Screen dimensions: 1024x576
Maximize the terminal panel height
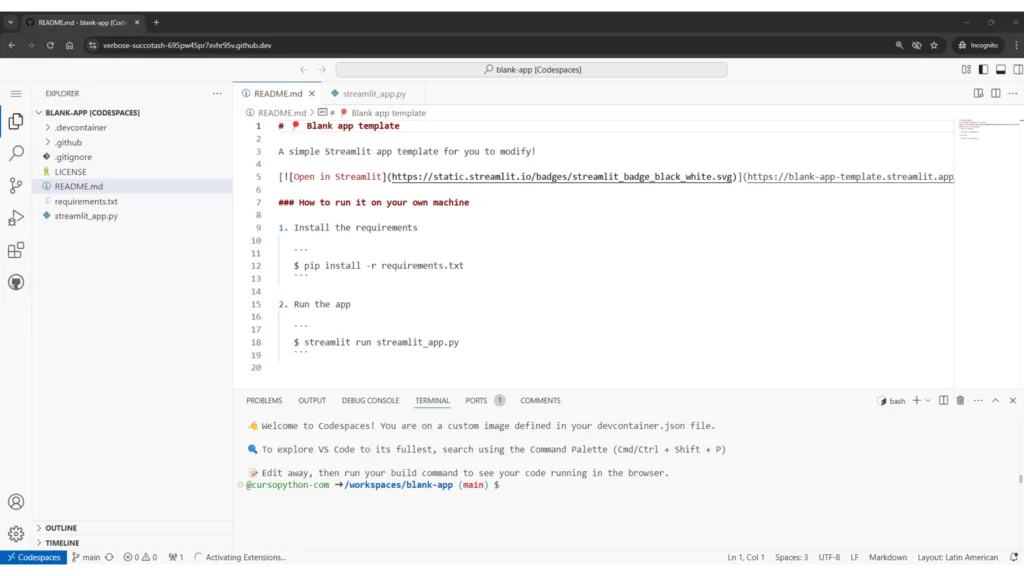coord(995,399)
